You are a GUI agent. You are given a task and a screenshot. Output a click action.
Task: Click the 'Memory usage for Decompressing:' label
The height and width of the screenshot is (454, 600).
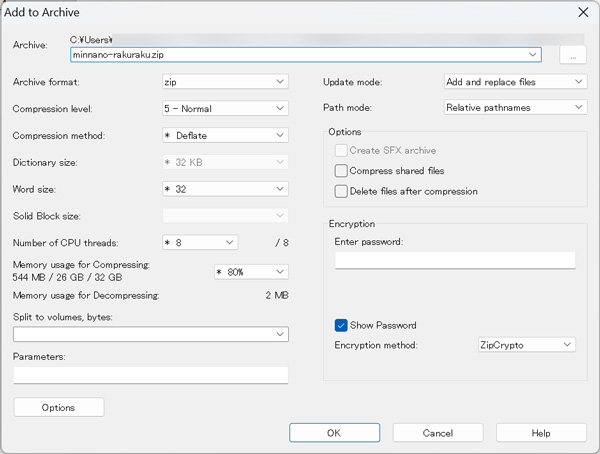pos(86,295)
